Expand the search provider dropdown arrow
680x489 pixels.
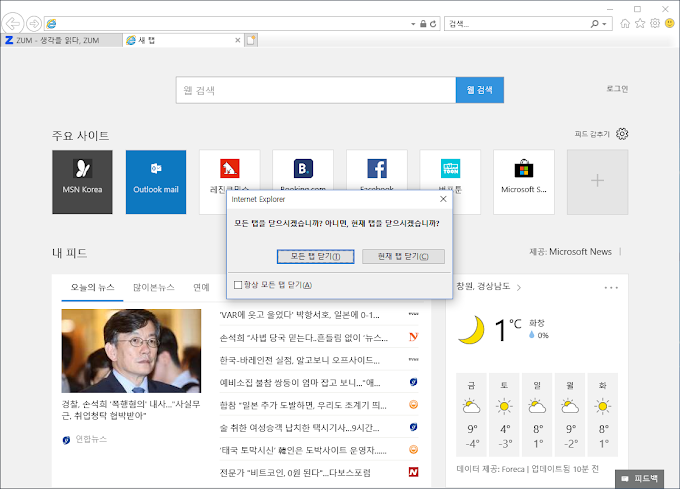click(x=605, y=24)
